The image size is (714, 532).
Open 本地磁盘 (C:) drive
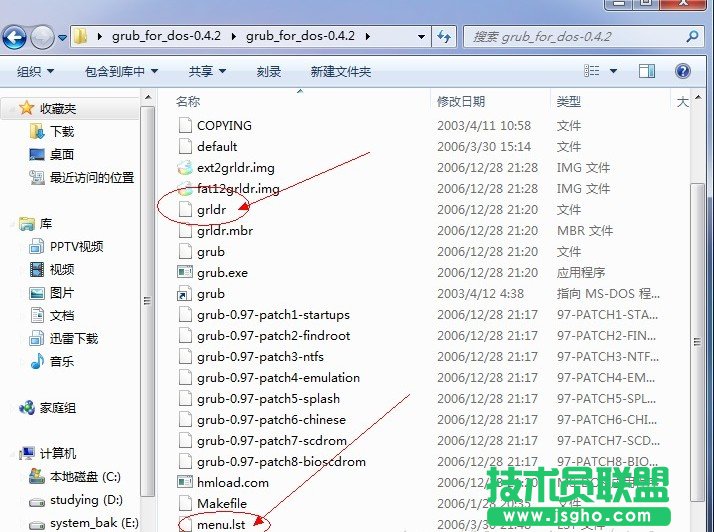85,476
